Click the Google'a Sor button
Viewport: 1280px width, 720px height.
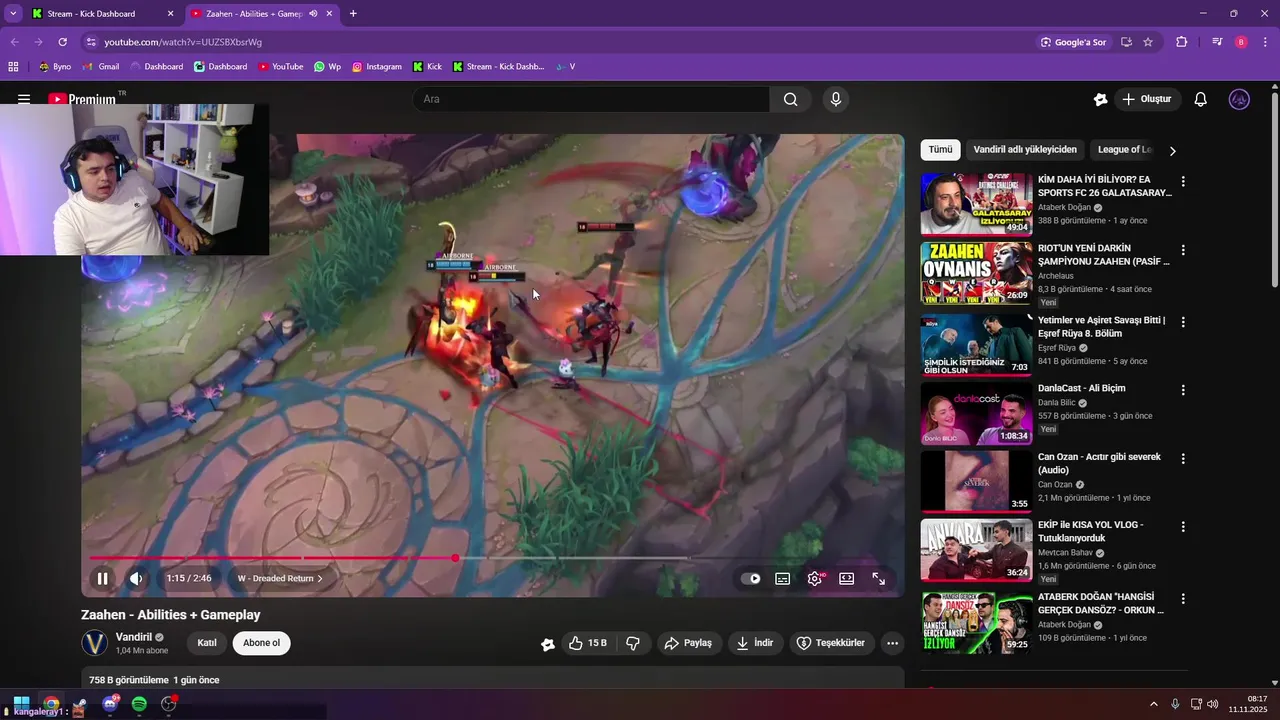[1073, 42]
